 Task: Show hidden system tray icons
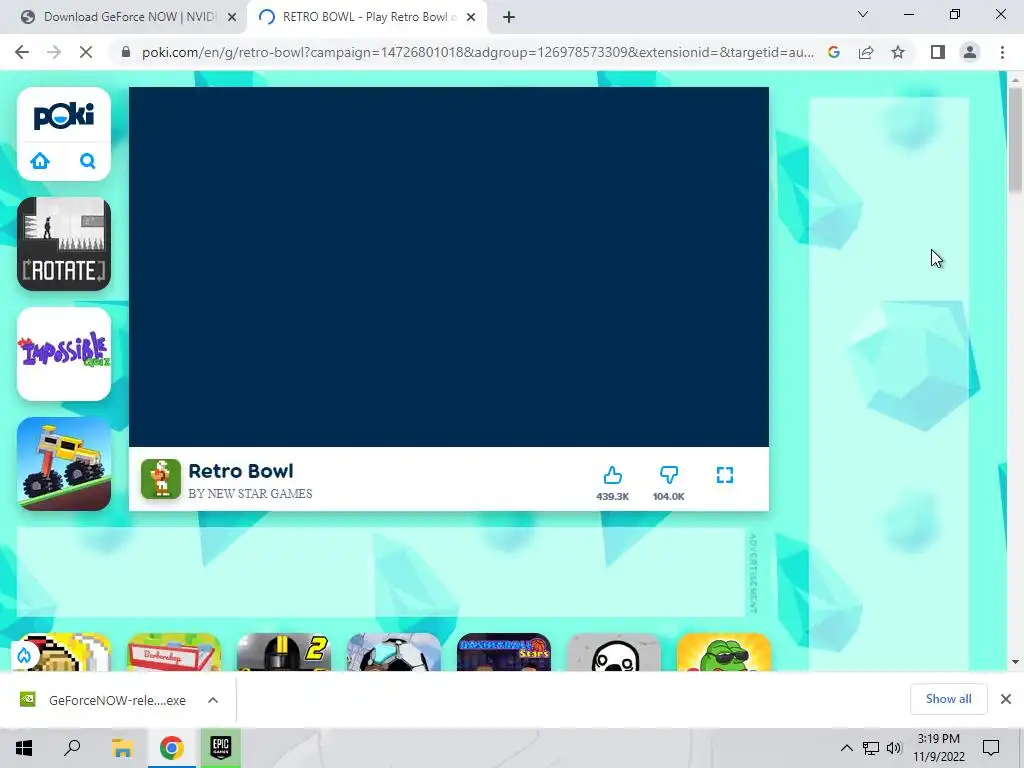(x=846, y=748)
